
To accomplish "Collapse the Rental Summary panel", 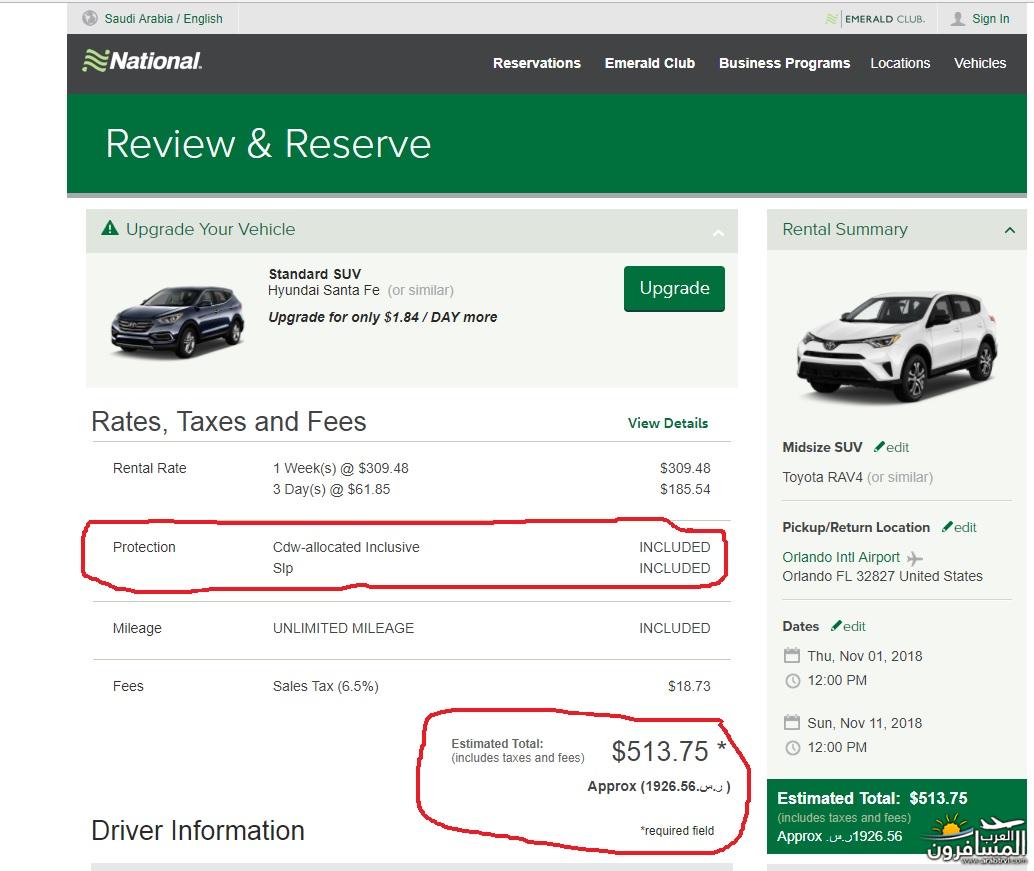I will [x=1009, y=230].
